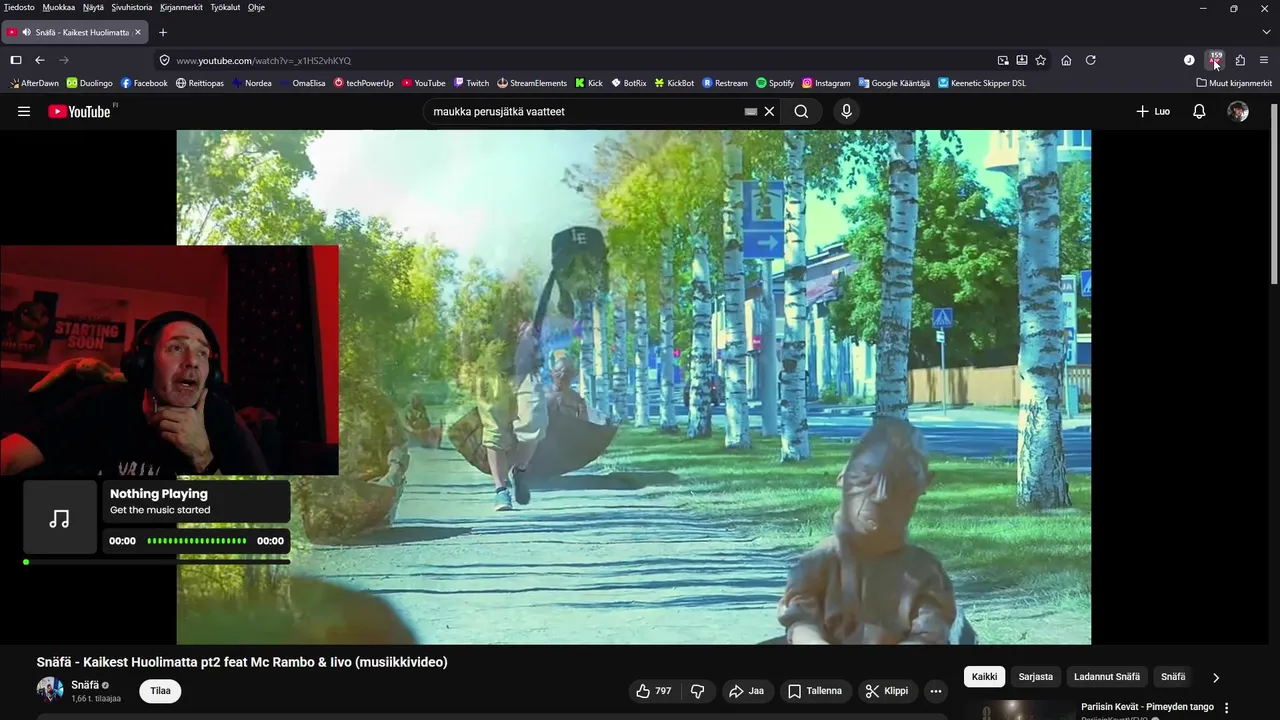1280x720 pixels.
Task: Open the Sivuhistoria menu
Action: (132, 7)
